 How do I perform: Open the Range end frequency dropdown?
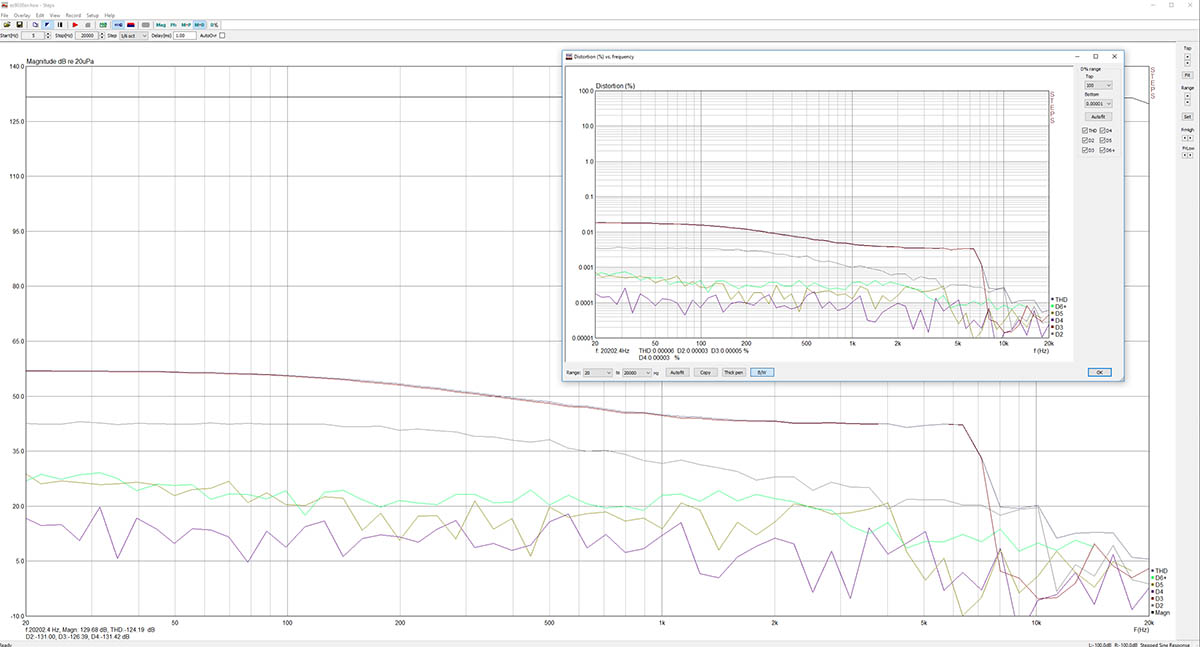coord(637,372)
